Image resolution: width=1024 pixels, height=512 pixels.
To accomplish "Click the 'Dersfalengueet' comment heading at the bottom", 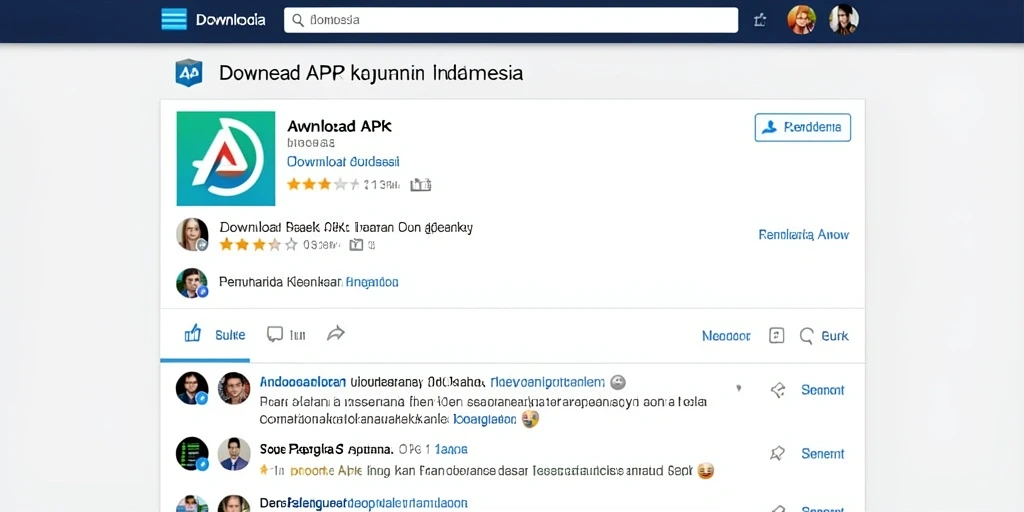I will [x=363, y=504].
